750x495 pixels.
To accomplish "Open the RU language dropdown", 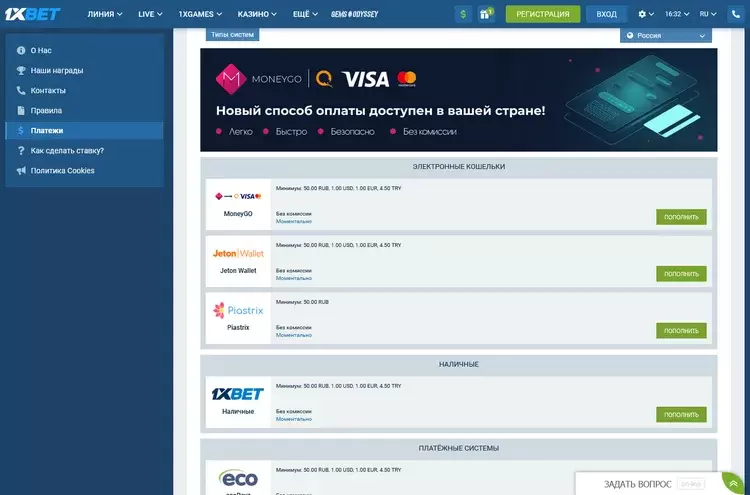I will click(708, 14).
